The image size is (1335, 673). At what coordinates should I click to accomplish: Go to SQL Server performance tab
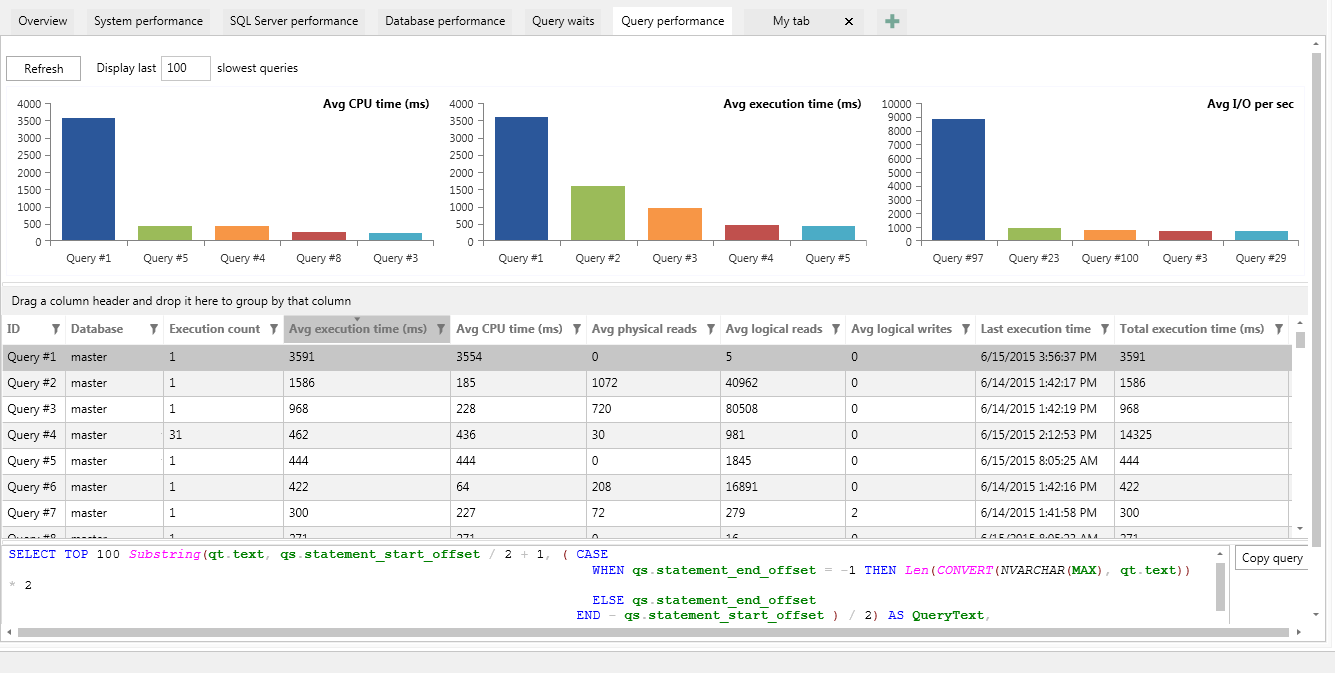[x=293, y=21]
